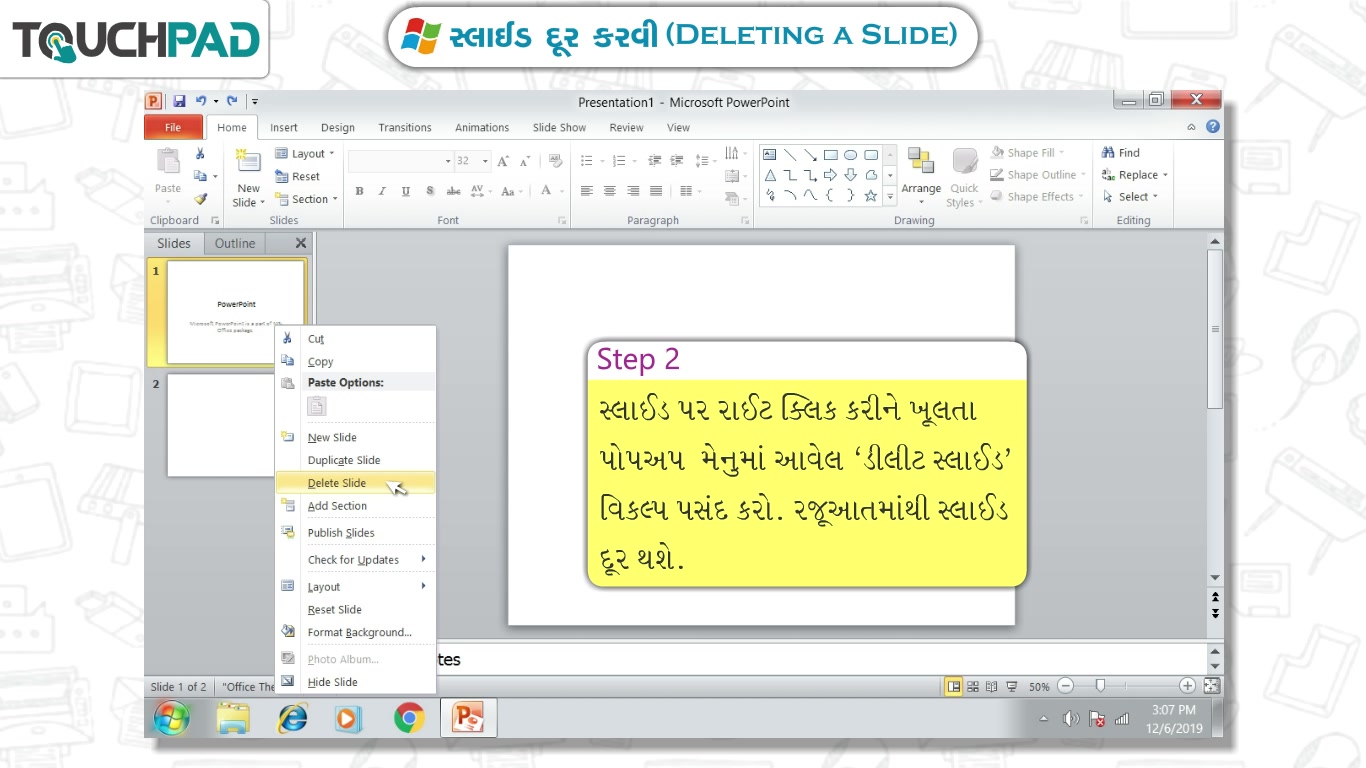Screen dimensions: 1366x768
Task: Select the Rectangle shape in gallery
Action: [x=830, y=155]
